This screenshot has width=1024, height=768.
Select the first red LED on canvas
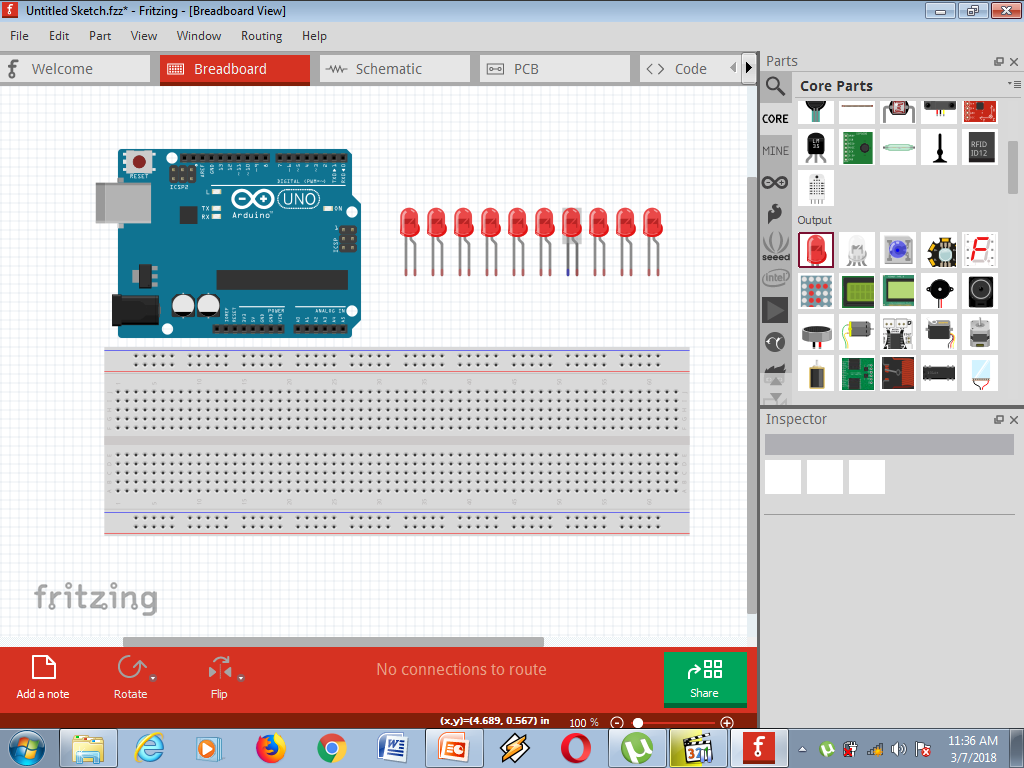click(x=409, y=240)
